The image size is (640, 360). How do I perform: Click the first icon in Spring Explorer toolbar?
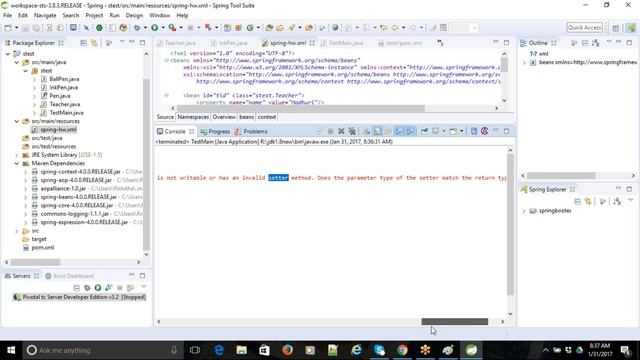(577, 201)
